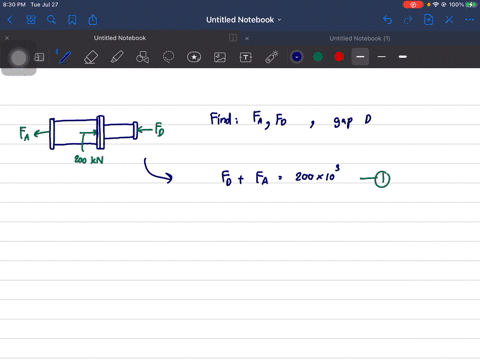This screenshot has width=480, height=360.
Task: Tap the battery indicator in status bar
Action: (471, 5)
